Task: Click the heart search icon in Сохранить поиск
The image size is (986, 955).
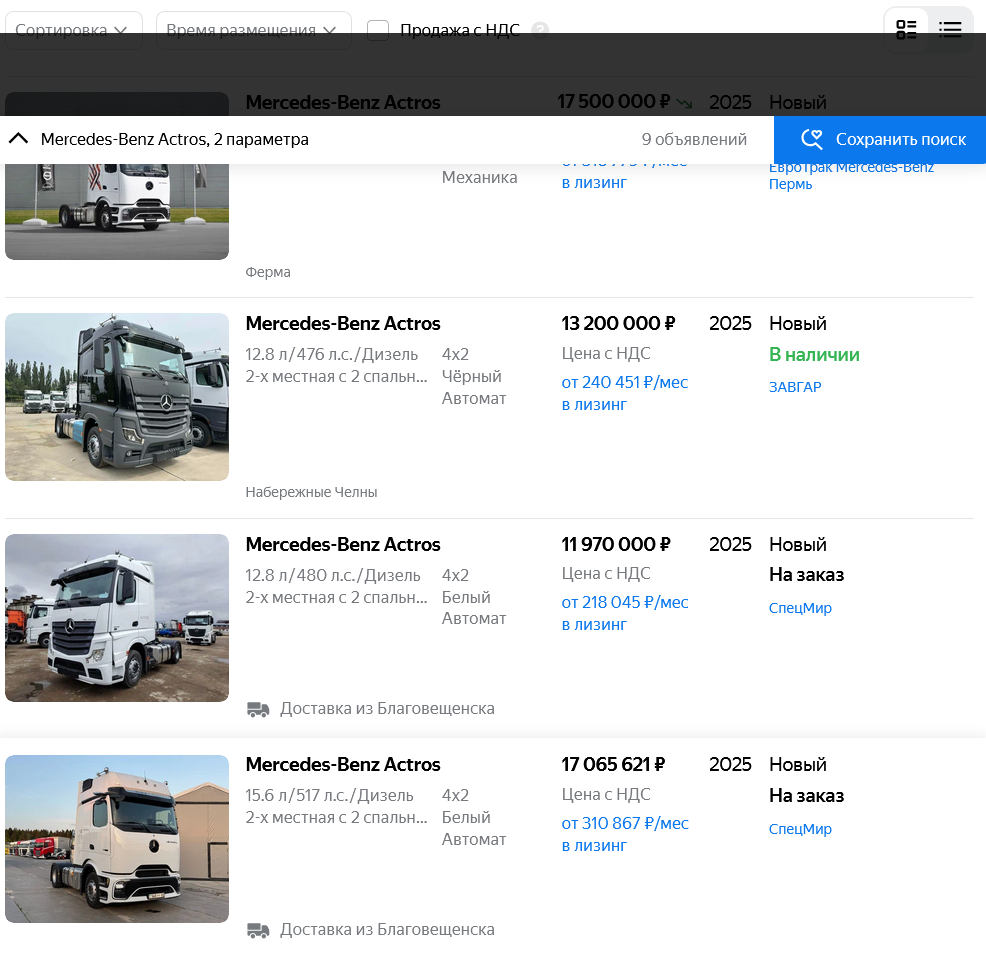Action: (812, 139)
